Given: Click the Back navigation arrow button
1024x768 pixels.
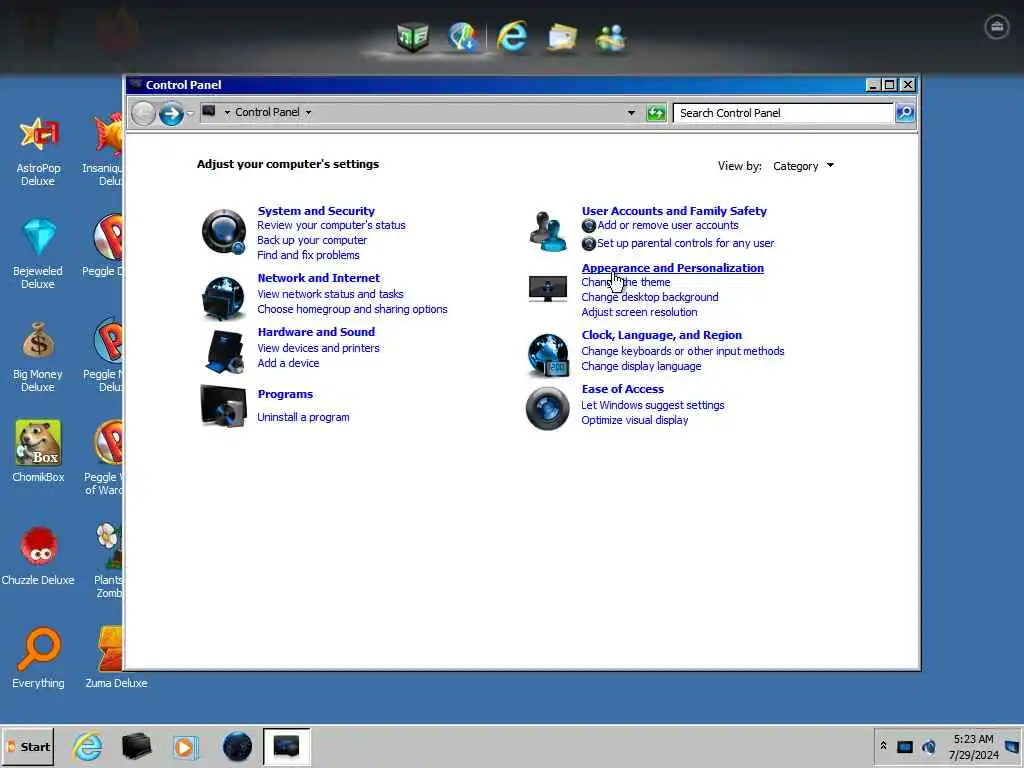Looking at the screenshot, I should (x=143, y=114).
